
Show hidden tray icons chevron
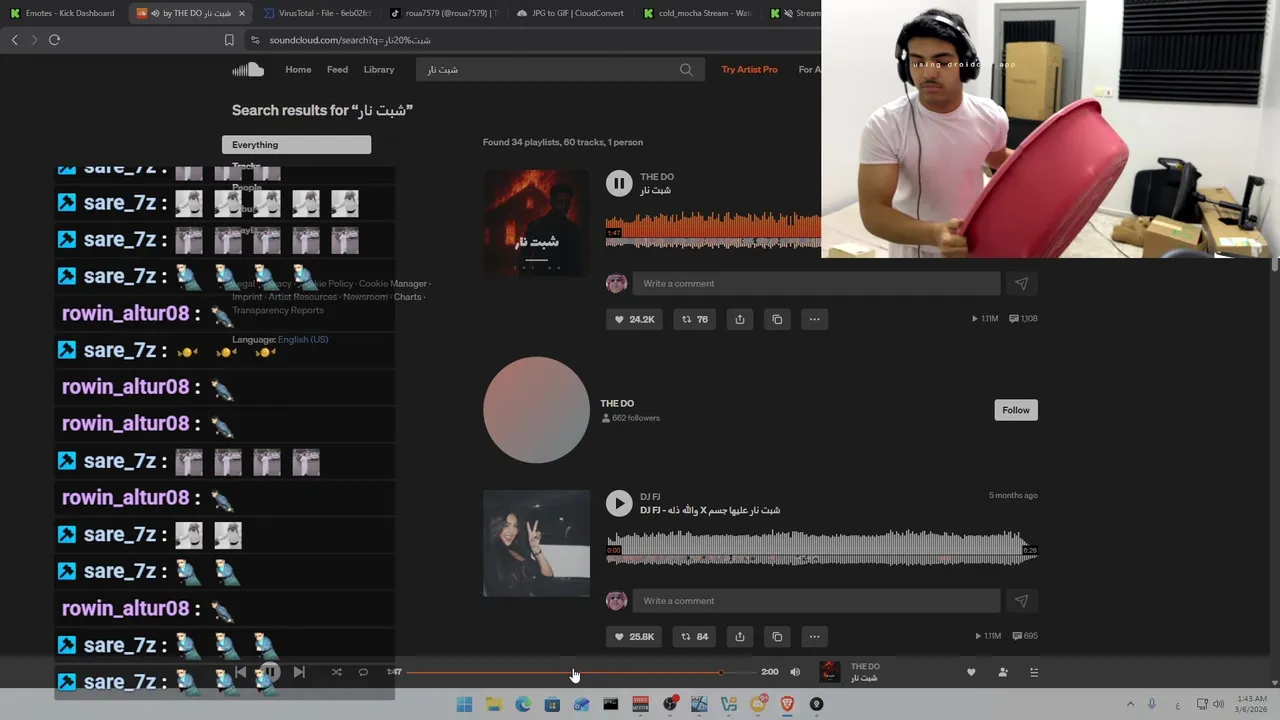click(1131, 704)
